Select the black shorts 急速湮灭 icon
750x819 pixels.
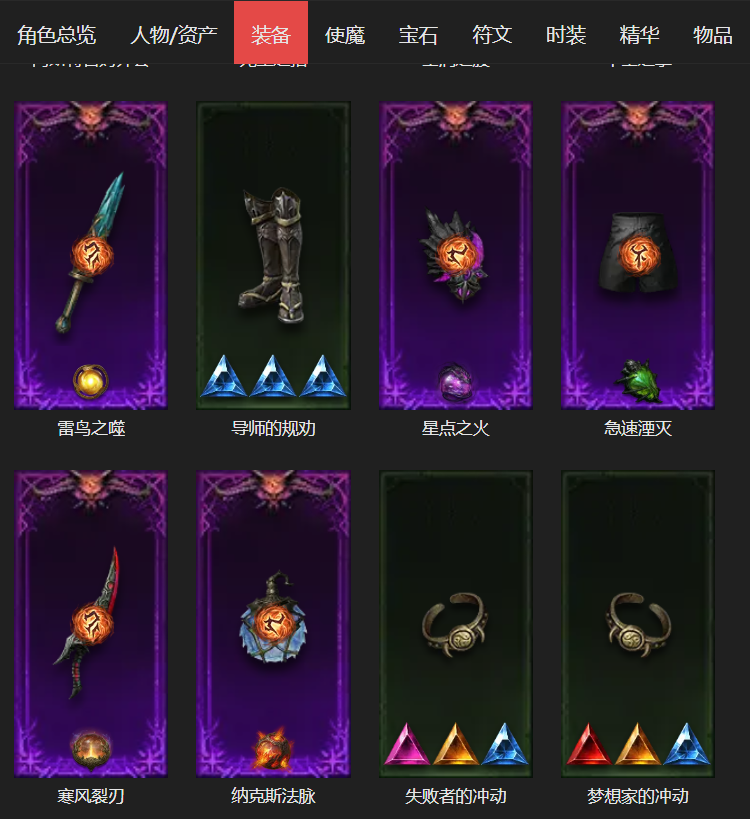[x=638, y=253]
